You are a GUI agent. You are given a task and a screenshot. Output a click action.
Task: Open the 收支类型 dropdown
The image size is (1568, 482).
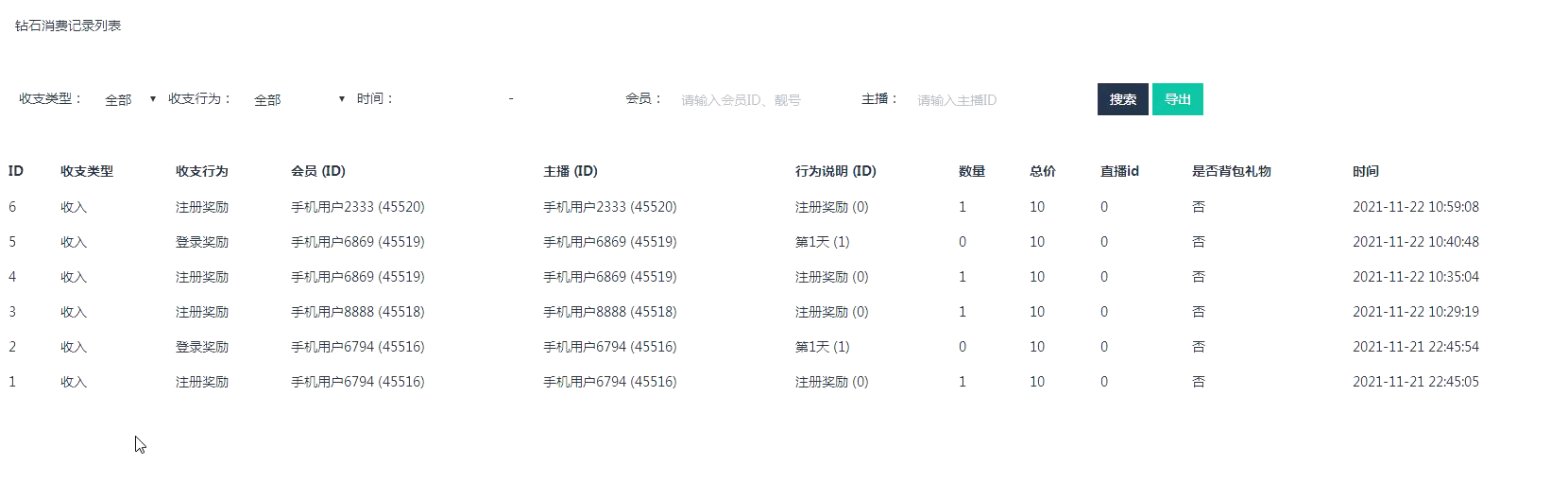[129, 99]
